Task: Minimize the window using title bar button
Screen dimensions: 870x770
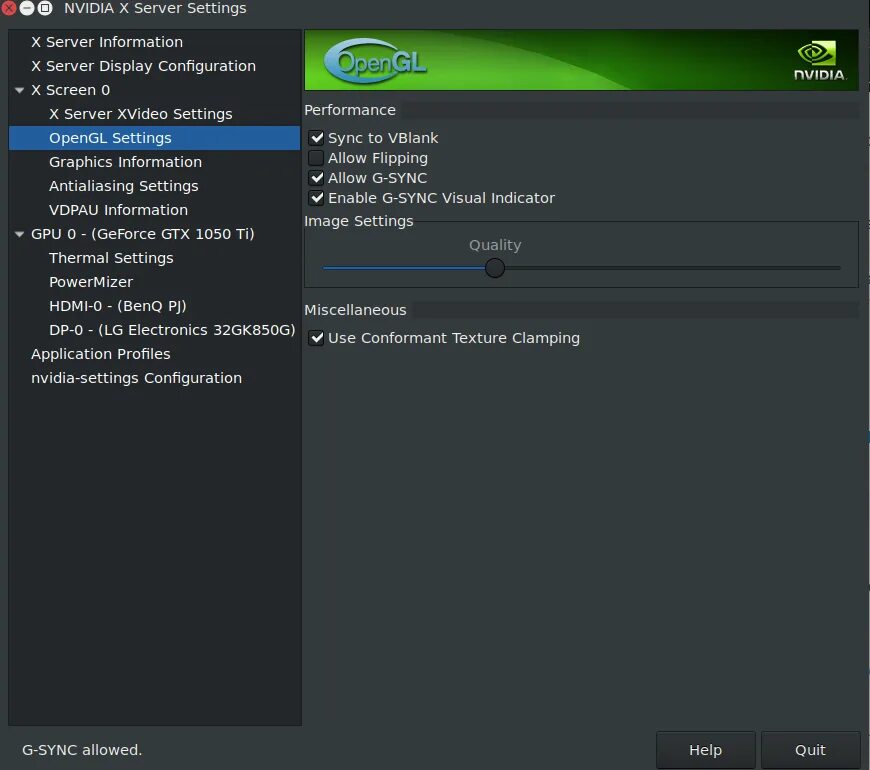Action: pyautogui.click(x=27, y=8)
